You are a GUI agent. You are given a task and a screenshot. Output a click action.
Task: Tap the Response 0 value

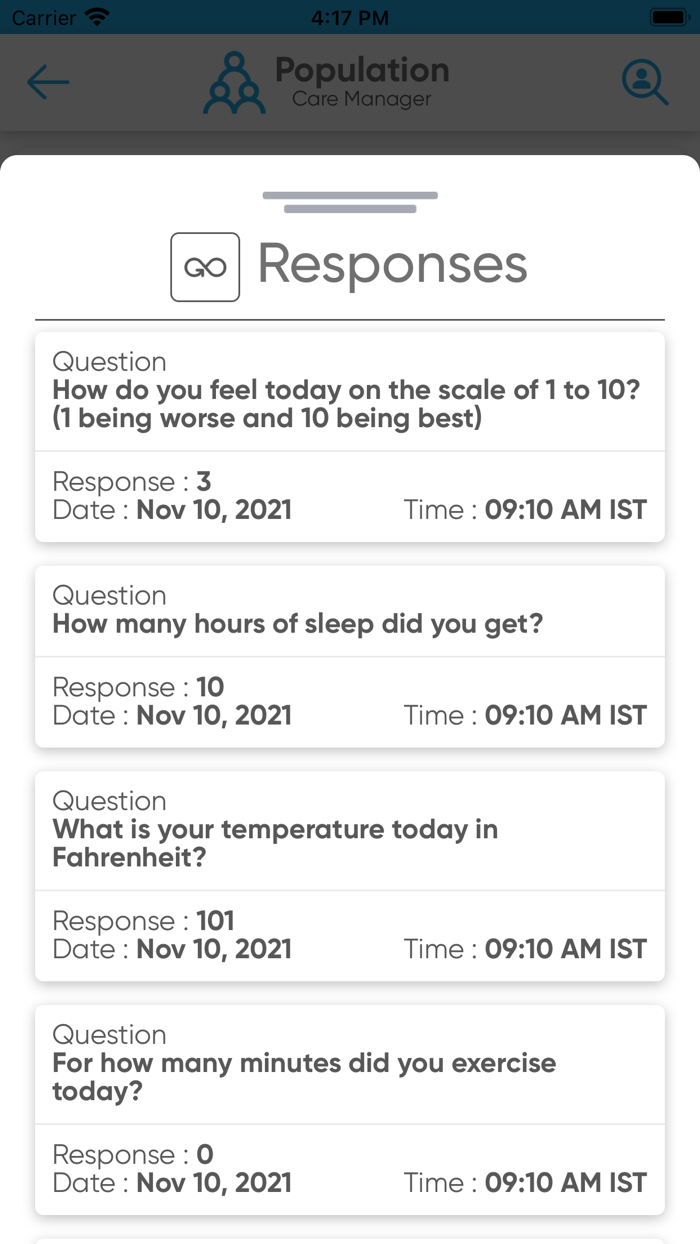[x=205, y=1155]
